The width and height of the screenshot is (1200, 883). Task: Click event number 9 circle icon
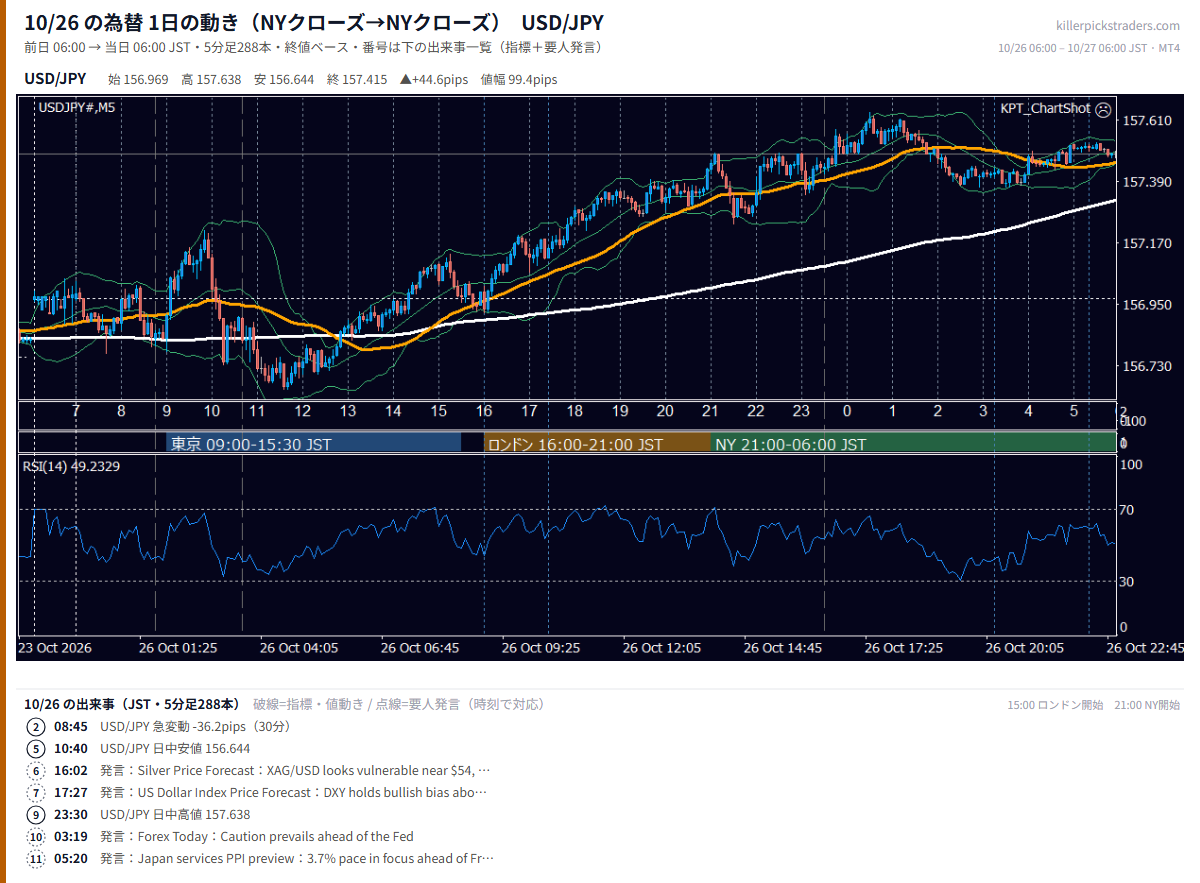[x=36, y=815]
